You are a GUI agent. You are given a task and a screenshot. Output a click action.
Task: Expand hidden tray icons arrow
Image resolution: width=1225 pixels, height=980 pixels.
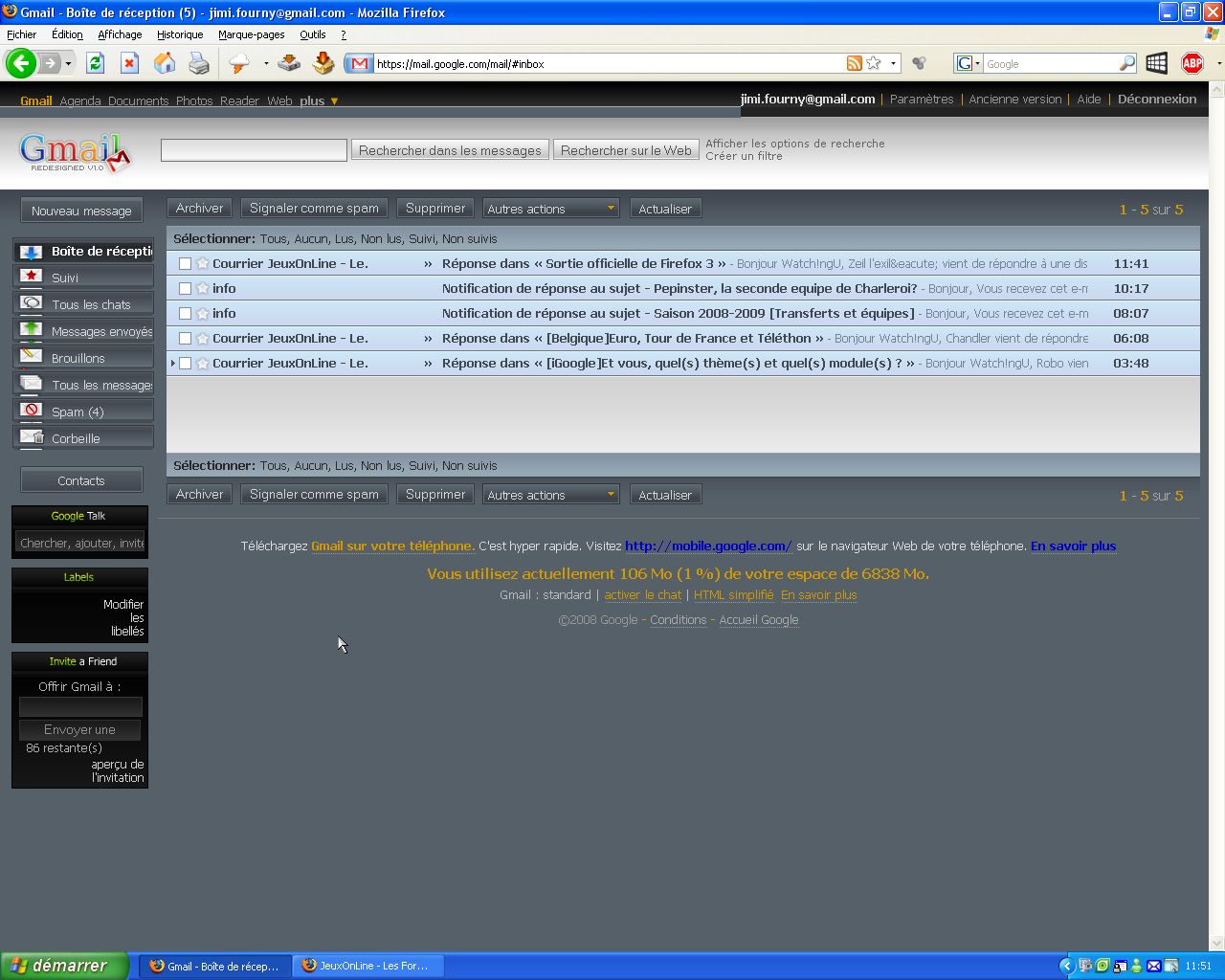(x=1067, y=966)
